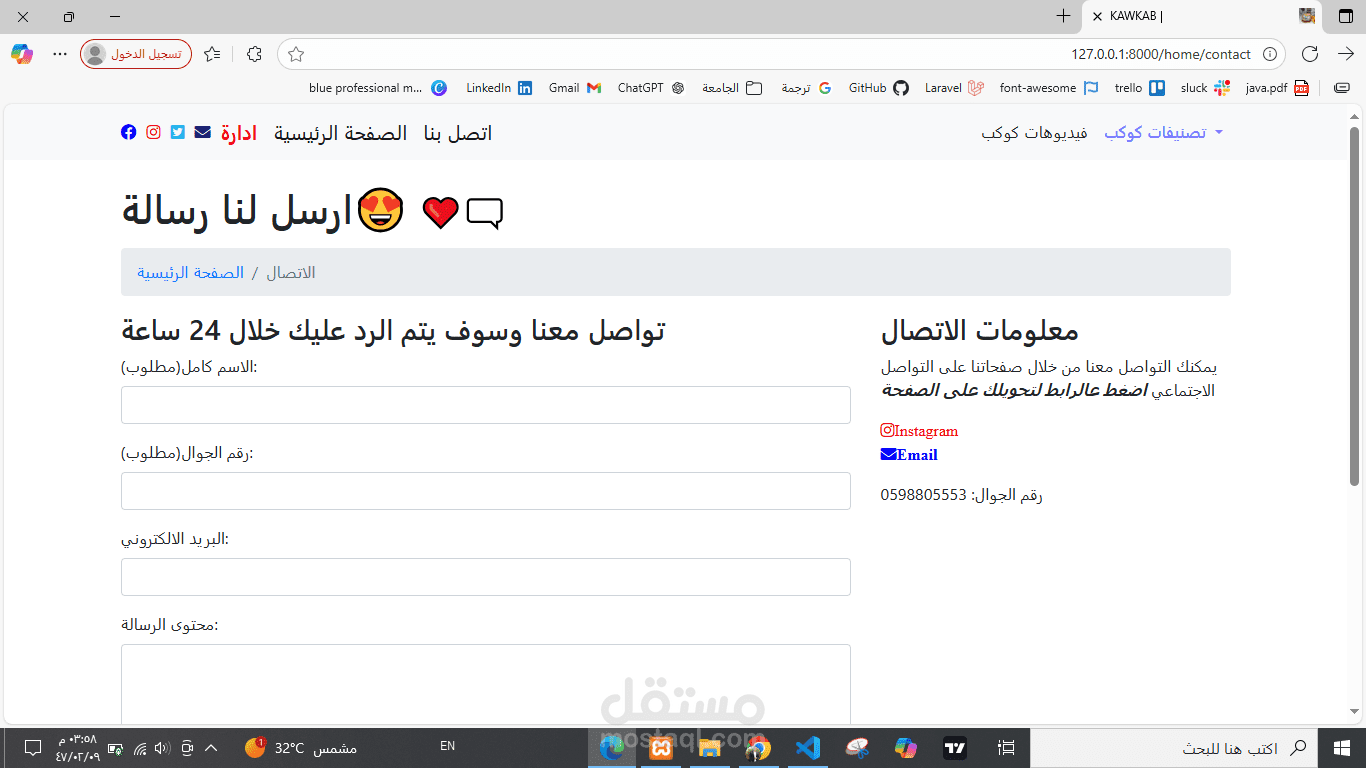Open the الجامعة bookmarks folder
Screen dimensions: 1366x768
pos(732,88)
